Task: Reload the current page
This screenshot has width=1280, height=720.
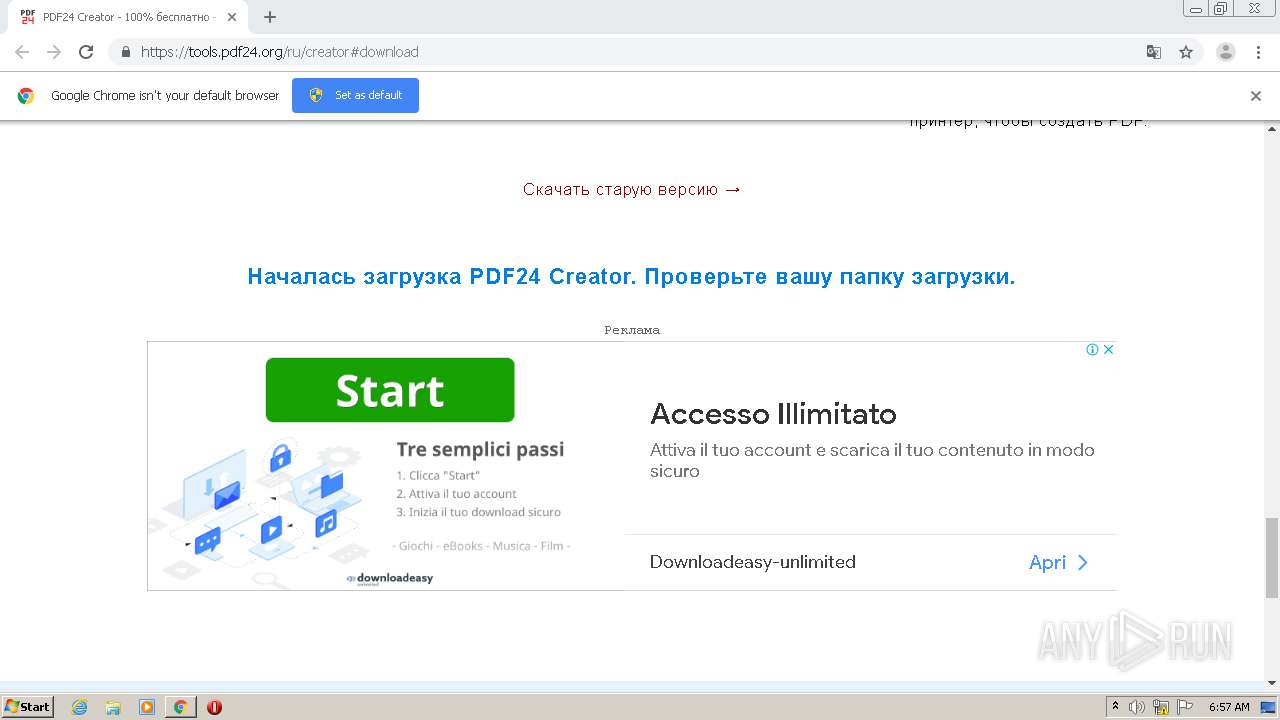Action: [86, 52]
